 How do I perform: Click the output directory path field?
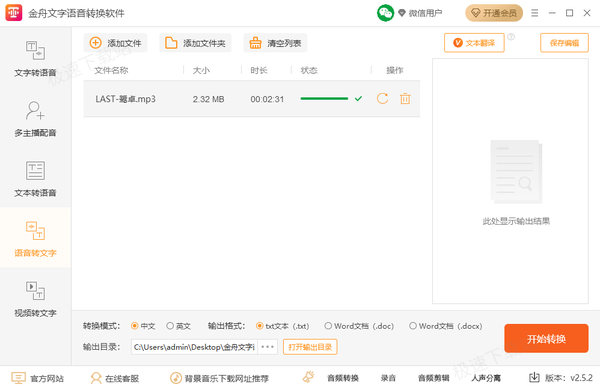[194, 347]
